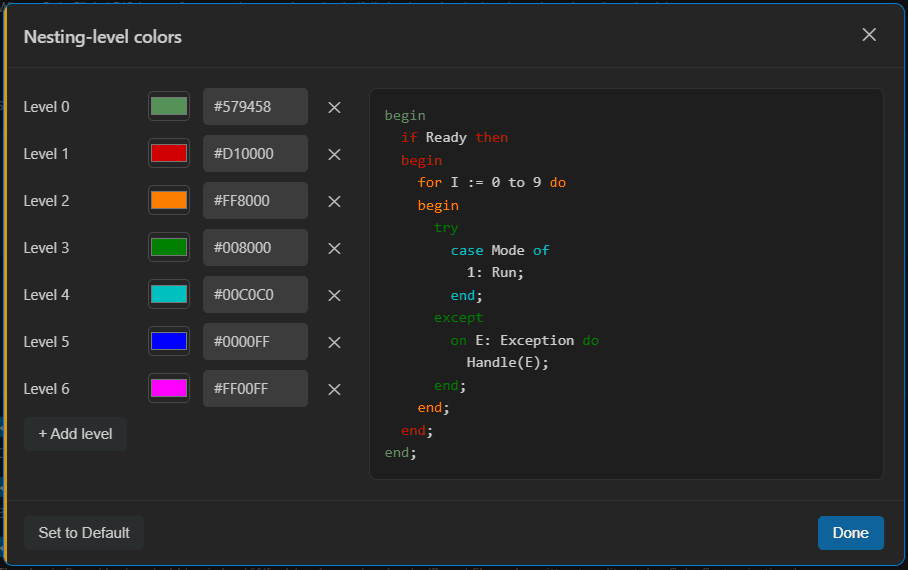Remove the Level 1 color row
Image resolution: width=908 pixels, height=570 pixels.
pos(334,154)
